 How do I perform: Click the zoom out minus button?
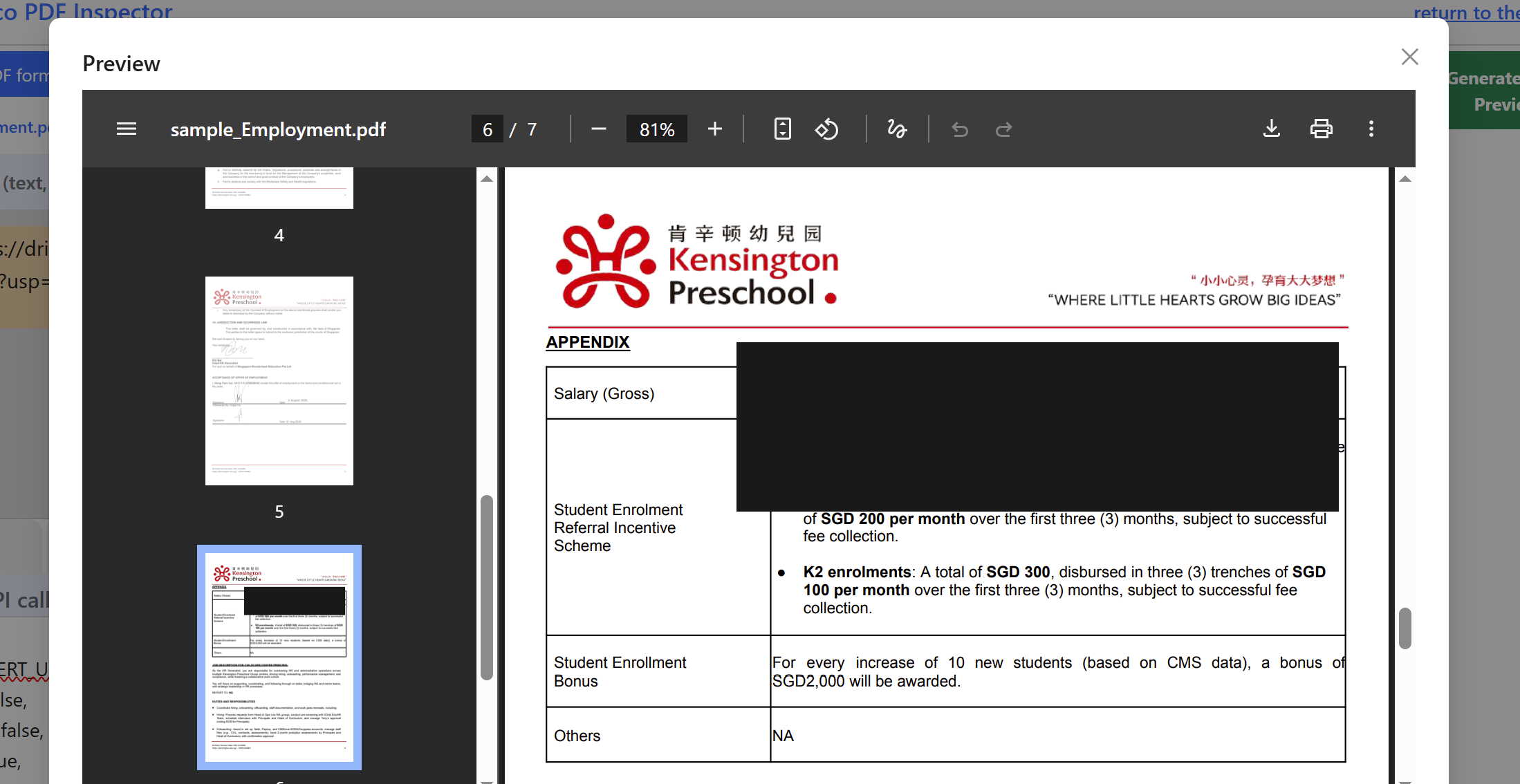point(598,129)
